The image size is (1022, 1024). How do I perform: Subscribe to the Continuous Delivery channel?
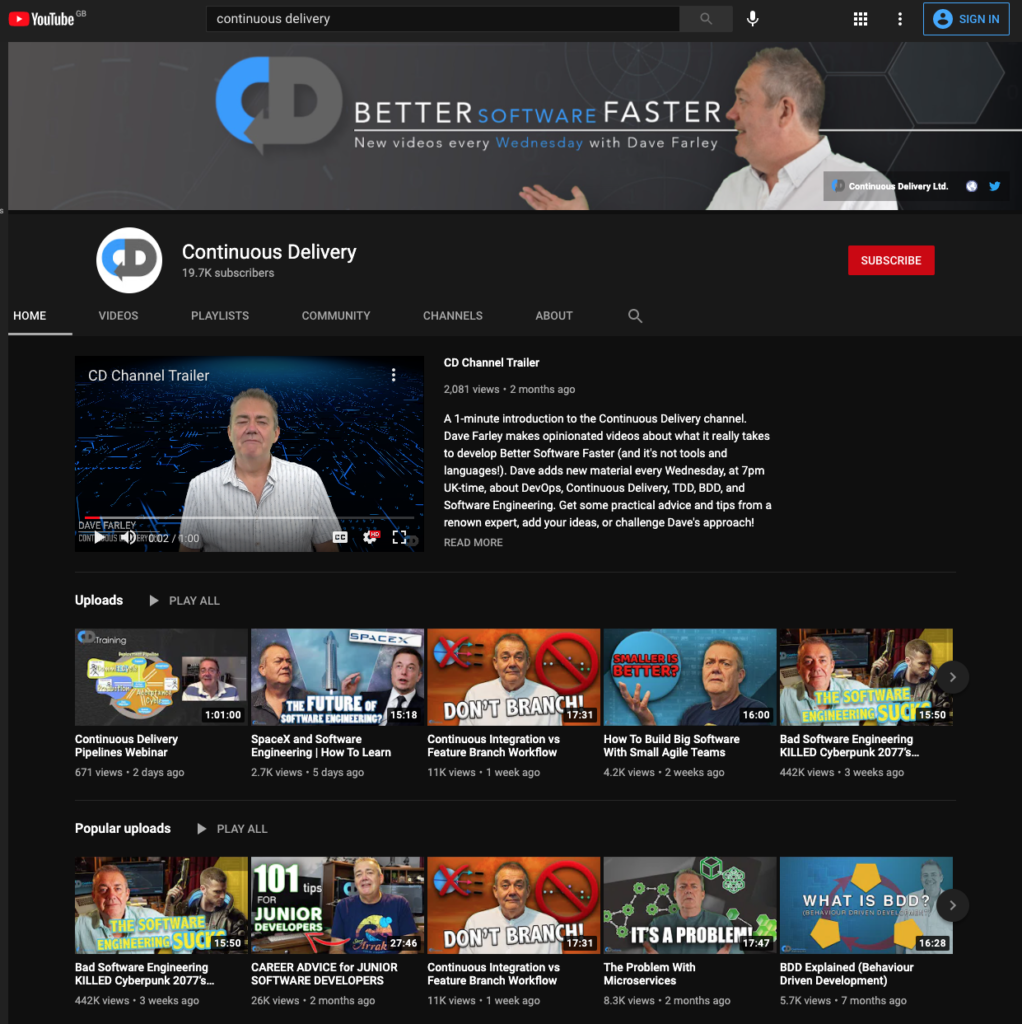click(x=890, y=260)
